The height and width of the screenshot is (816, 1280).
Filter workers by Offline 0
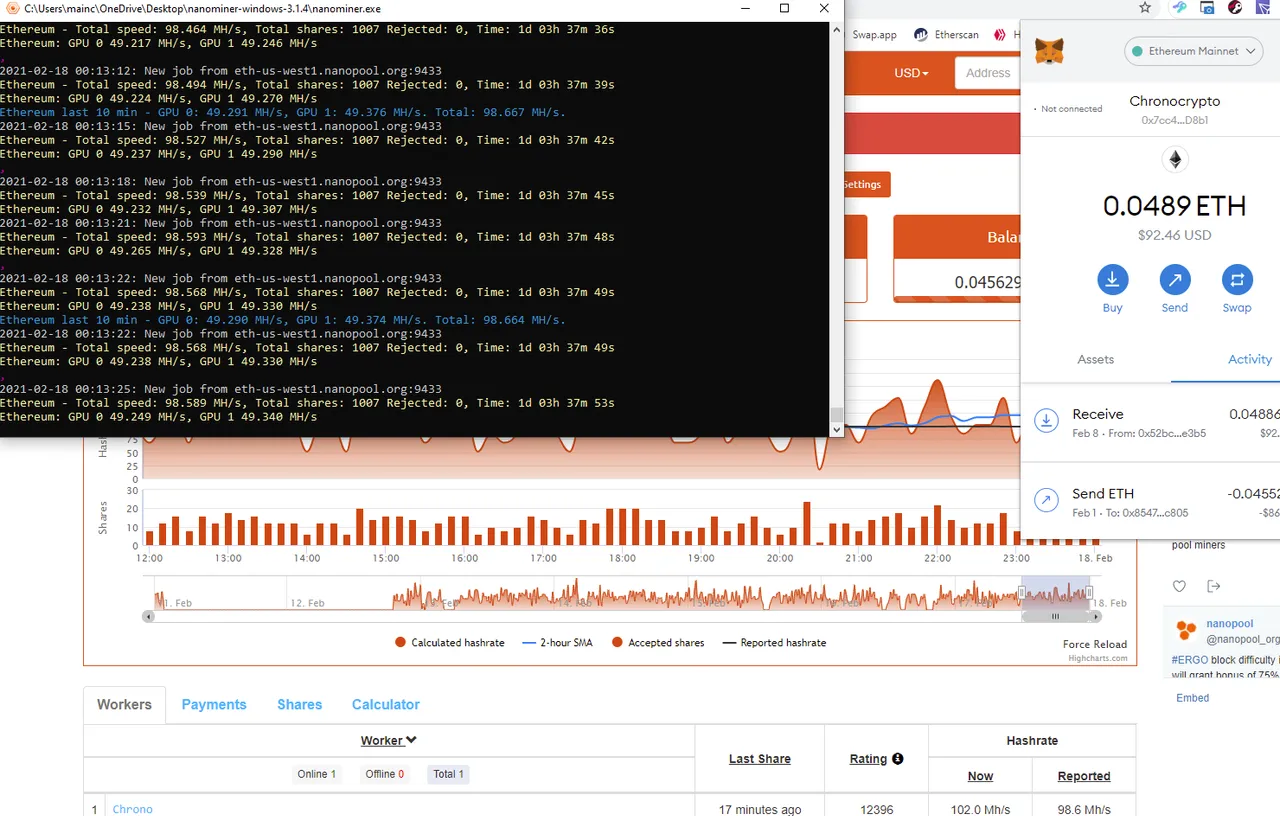[385, 774]
